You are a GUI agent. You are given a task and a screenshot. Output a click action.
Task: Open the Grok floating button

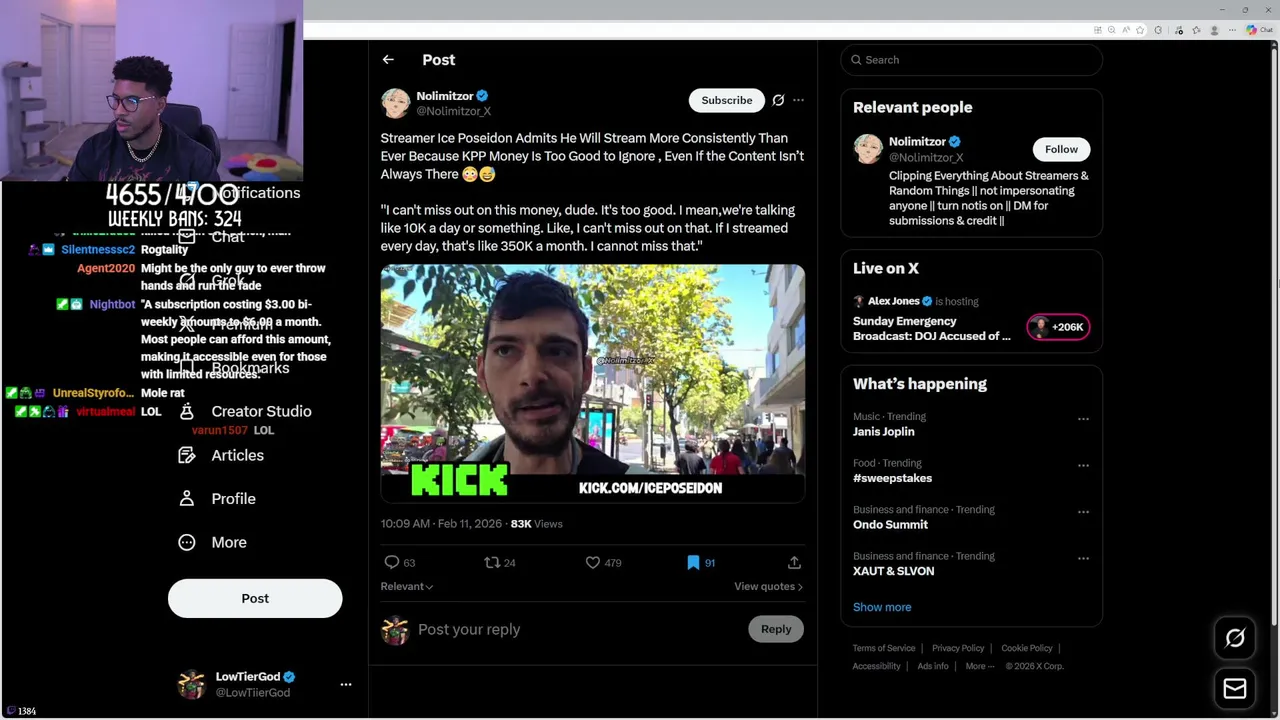click(1235, 638)
